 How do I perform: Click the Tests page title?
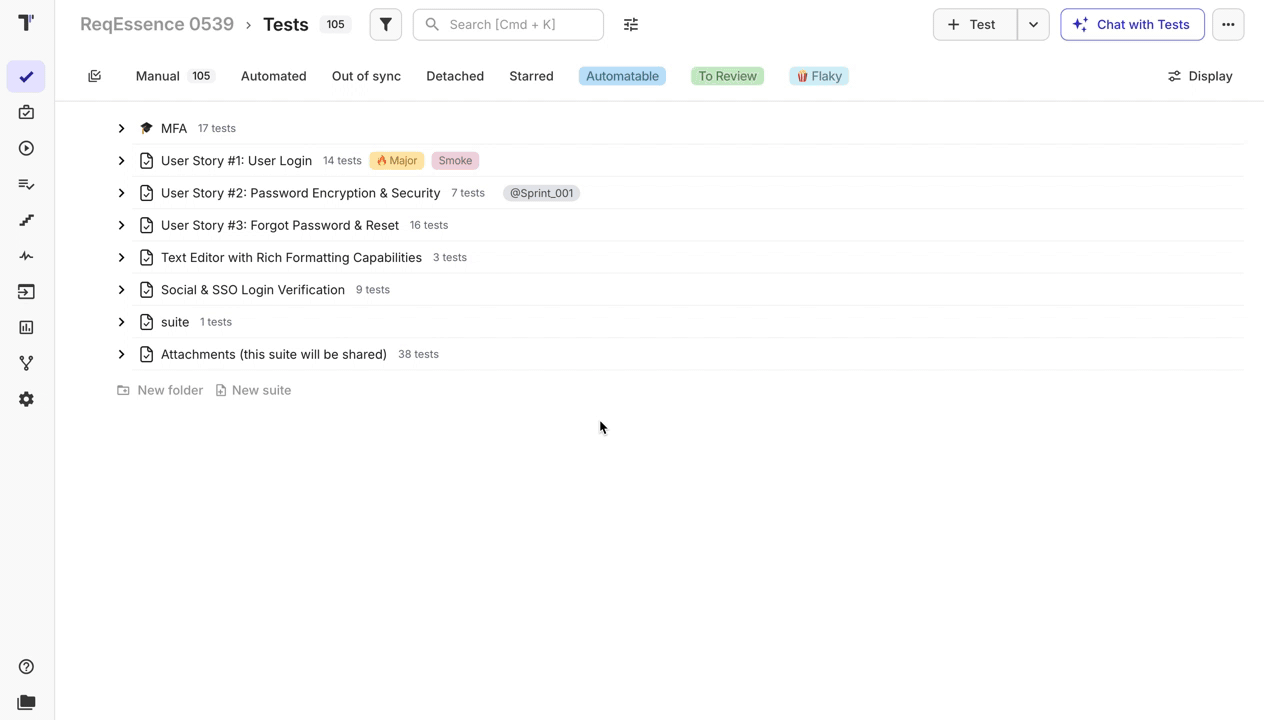[x=286, y=24]
